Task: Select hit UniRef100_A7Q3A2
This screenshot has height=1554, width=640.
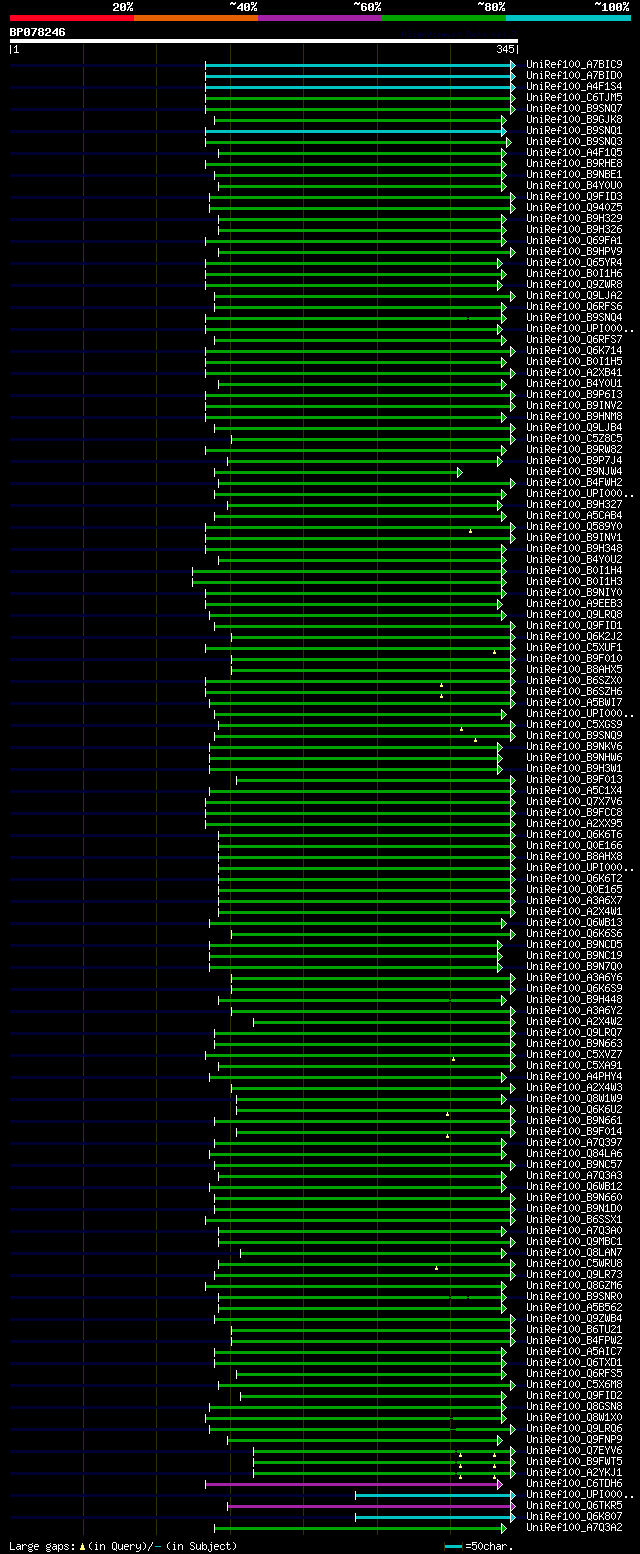Action: tap(574, 1528)
